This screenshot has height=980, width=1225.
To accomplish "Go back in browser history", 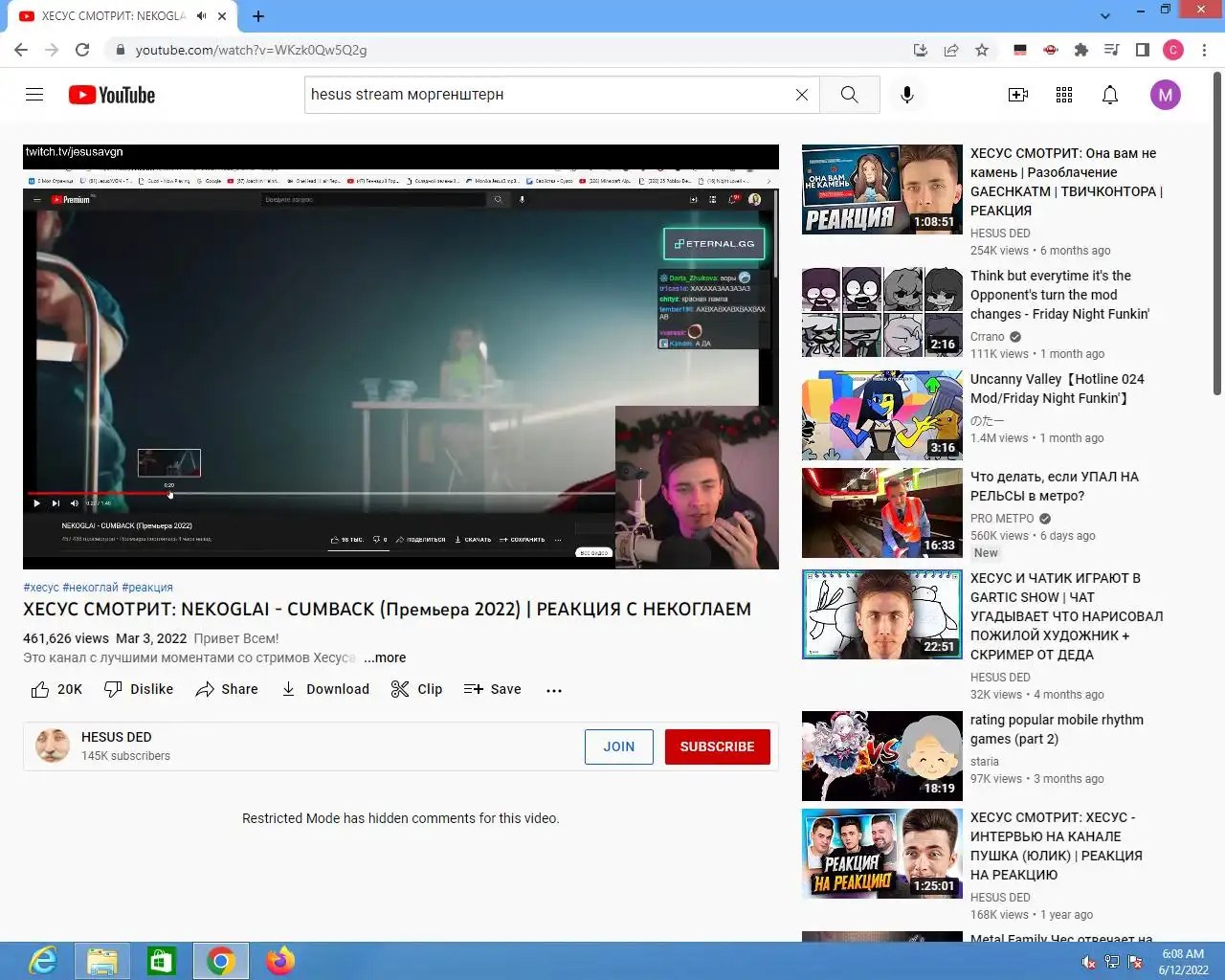I will coord(21,50).
